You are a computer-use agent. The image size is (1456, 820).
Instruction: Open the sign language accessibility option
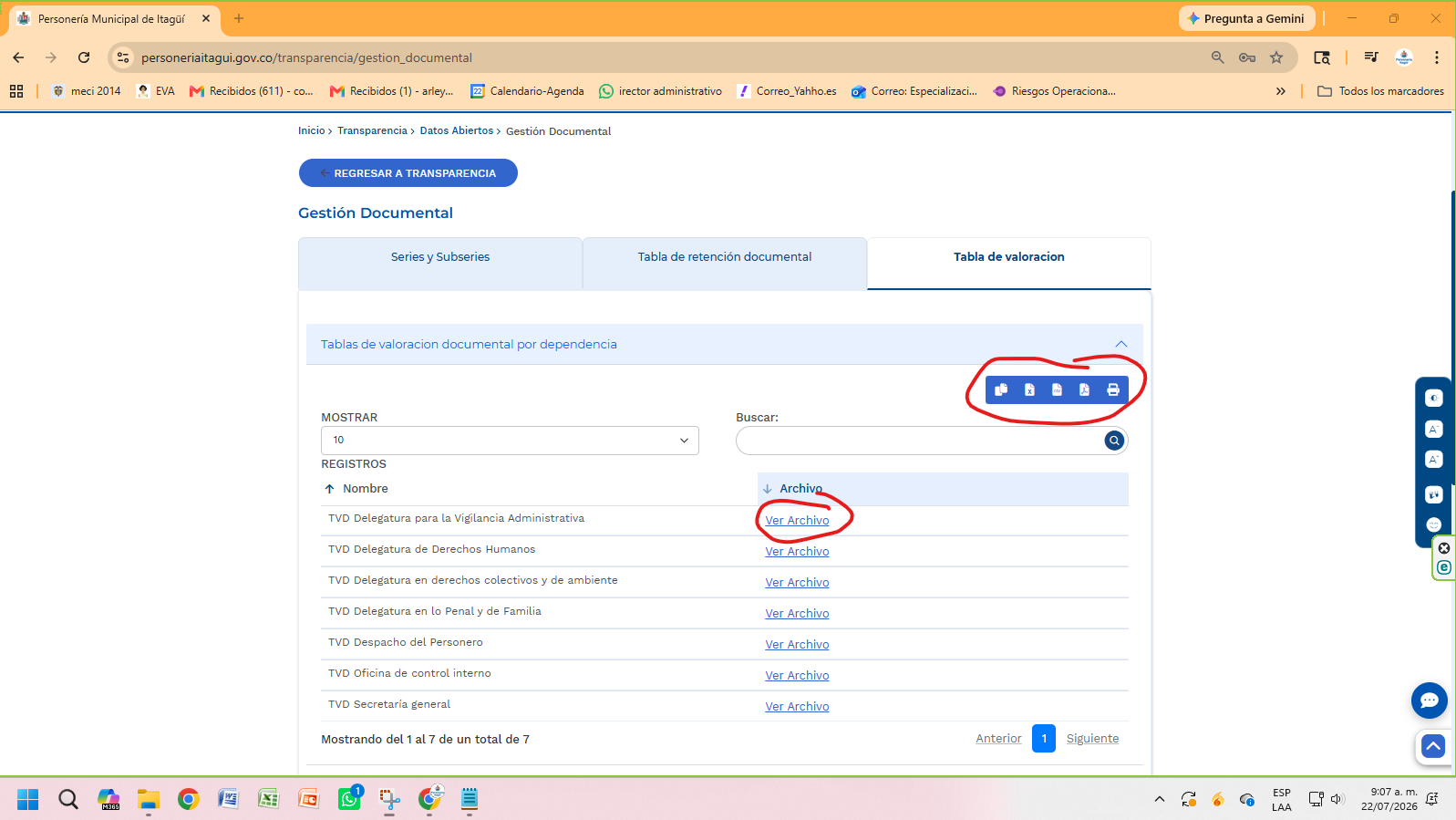click(x=1433, y=494)
